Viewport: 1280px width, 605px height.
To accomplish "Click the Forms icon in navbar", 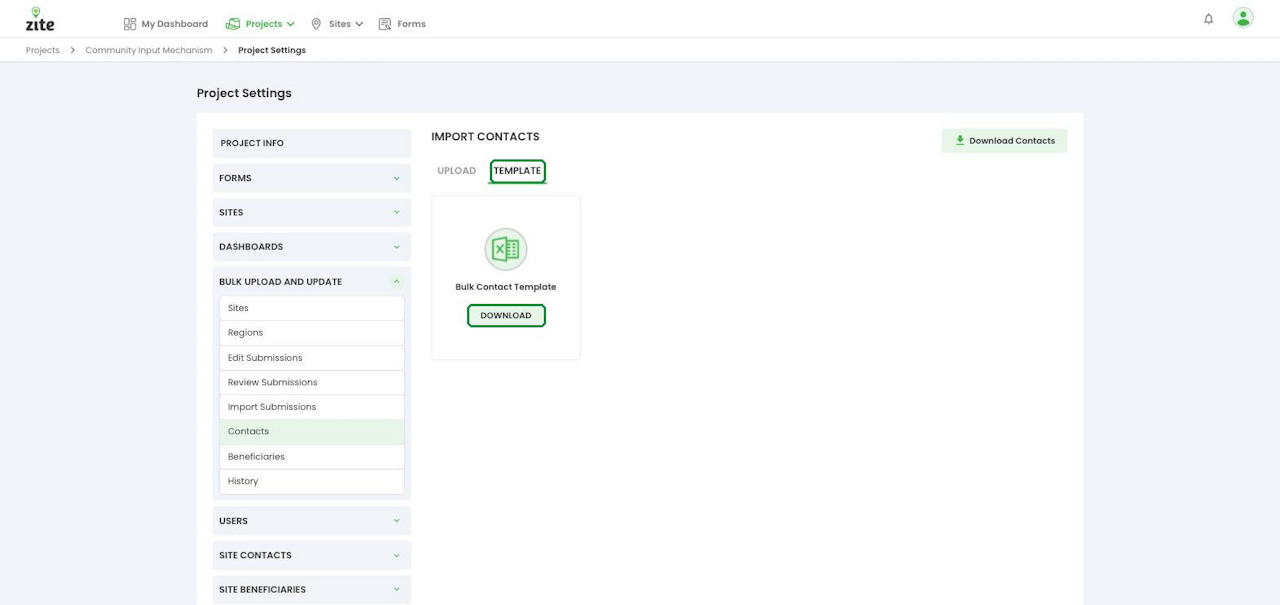I will coord(385,24).
